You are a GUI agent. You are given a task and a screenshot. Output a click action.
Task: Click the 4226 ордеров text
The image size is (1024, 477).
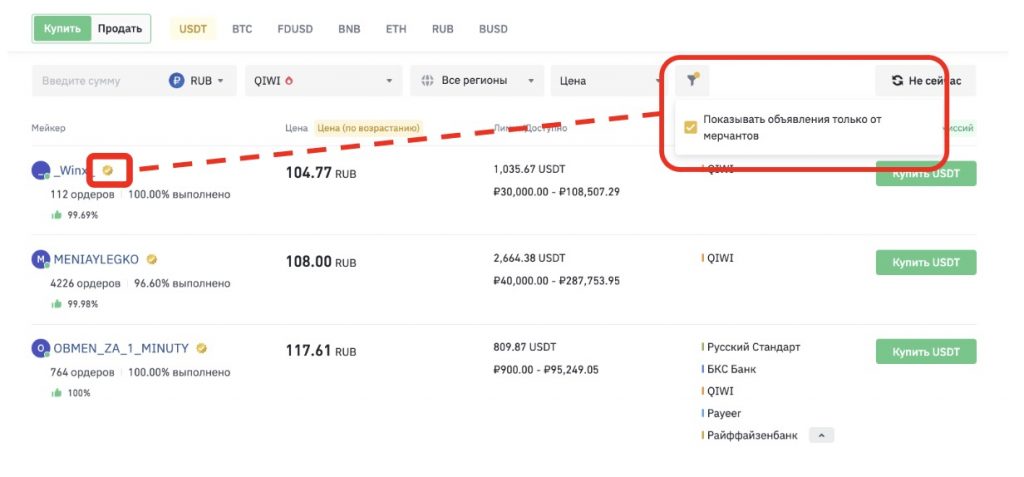(85, 284)
